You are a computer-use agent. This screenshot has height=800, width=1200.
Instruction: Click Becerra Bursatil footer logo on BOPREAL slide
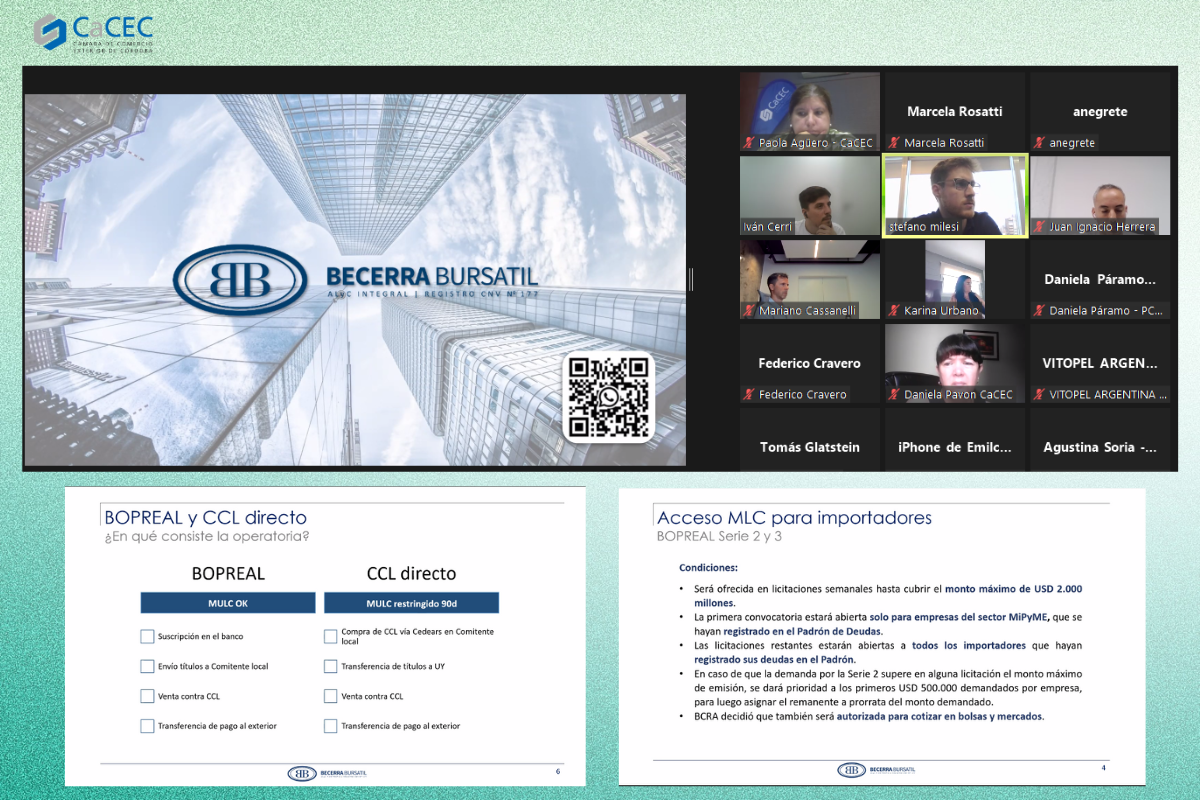328,773
